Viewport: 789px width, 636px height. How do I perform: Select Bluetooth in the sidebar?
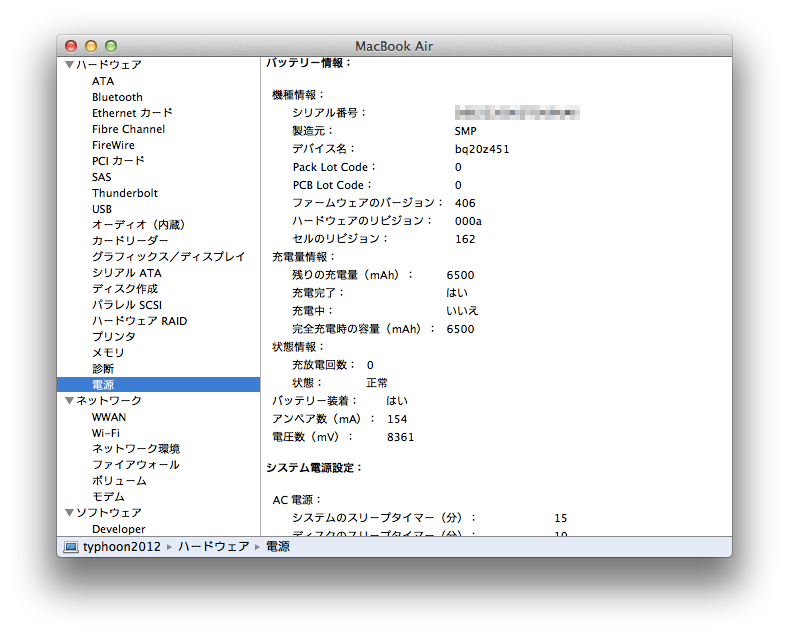(x=117, y=97)
